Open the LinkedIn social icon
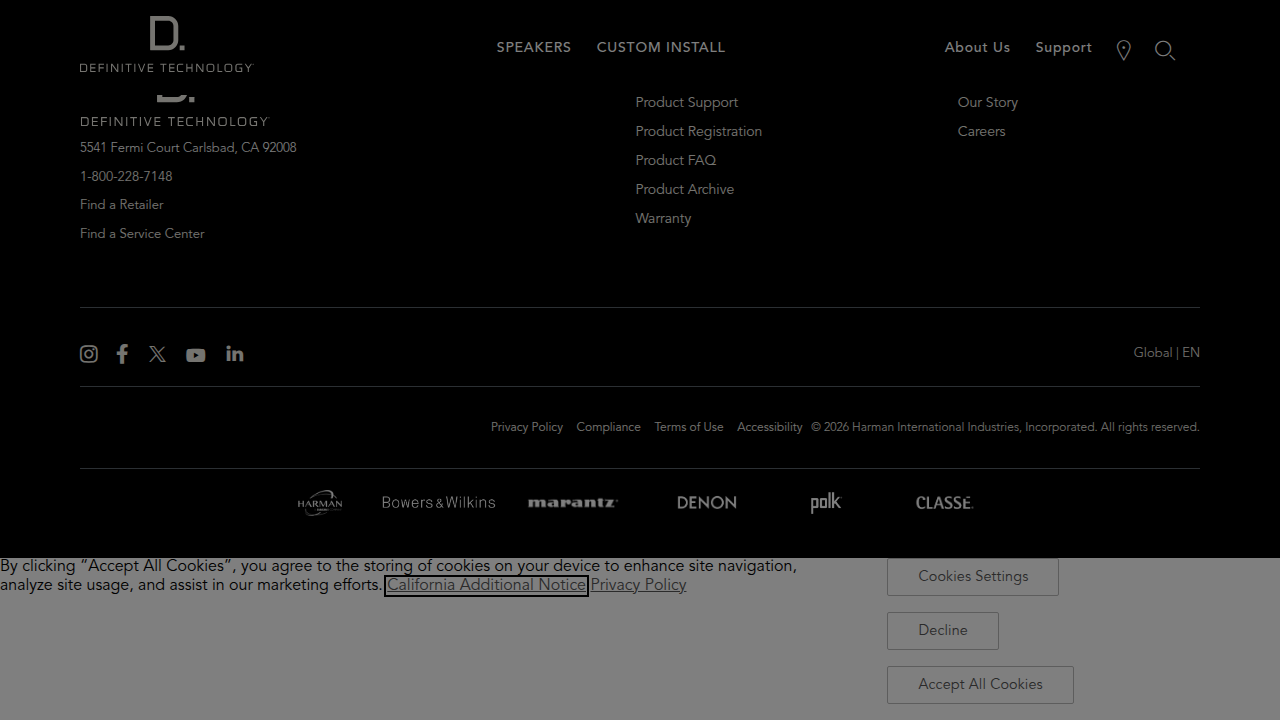This screenshot has height=720, width=1280. pos(235,354)
